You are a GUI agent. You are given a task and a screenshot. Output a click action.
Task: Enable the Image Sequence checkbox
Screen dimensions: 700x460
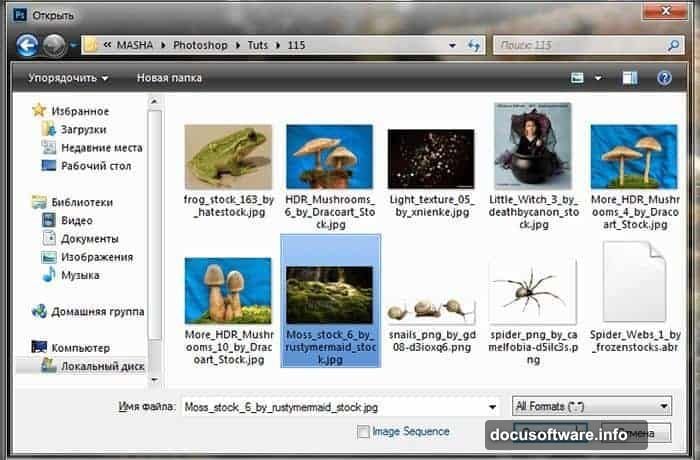click(363, 432)
